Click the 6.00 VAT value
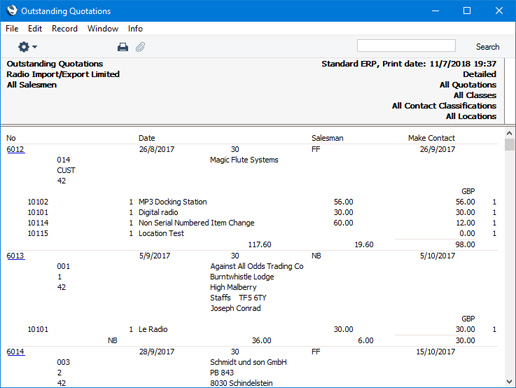This screenshot has height=388, width=516. [366, 340]
